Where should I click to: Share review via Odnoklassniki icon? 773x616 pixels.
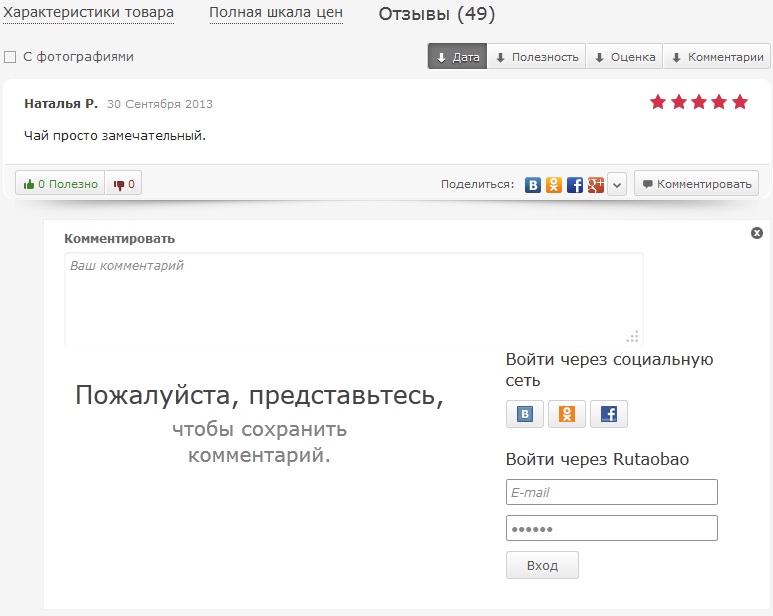coord(554,185)
